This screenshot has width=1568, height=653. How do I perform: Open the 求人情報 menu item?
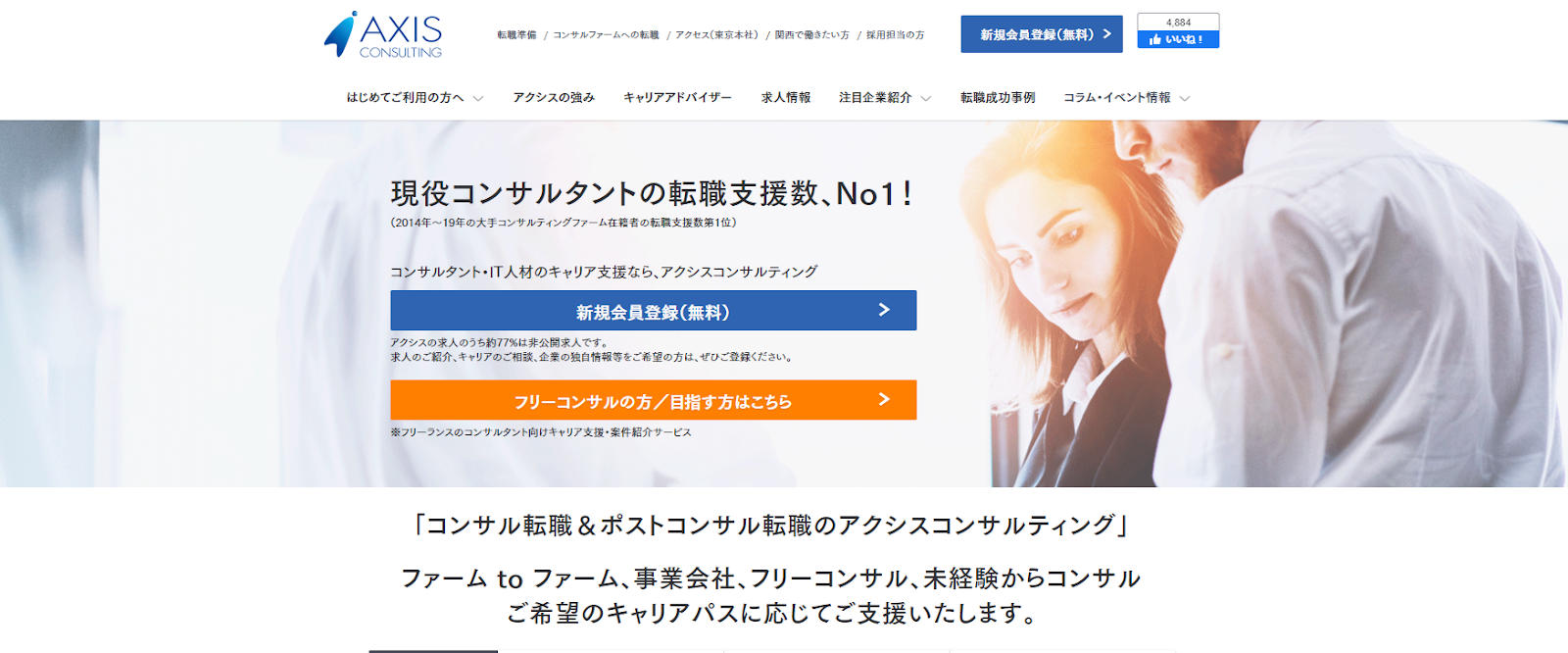786,98
